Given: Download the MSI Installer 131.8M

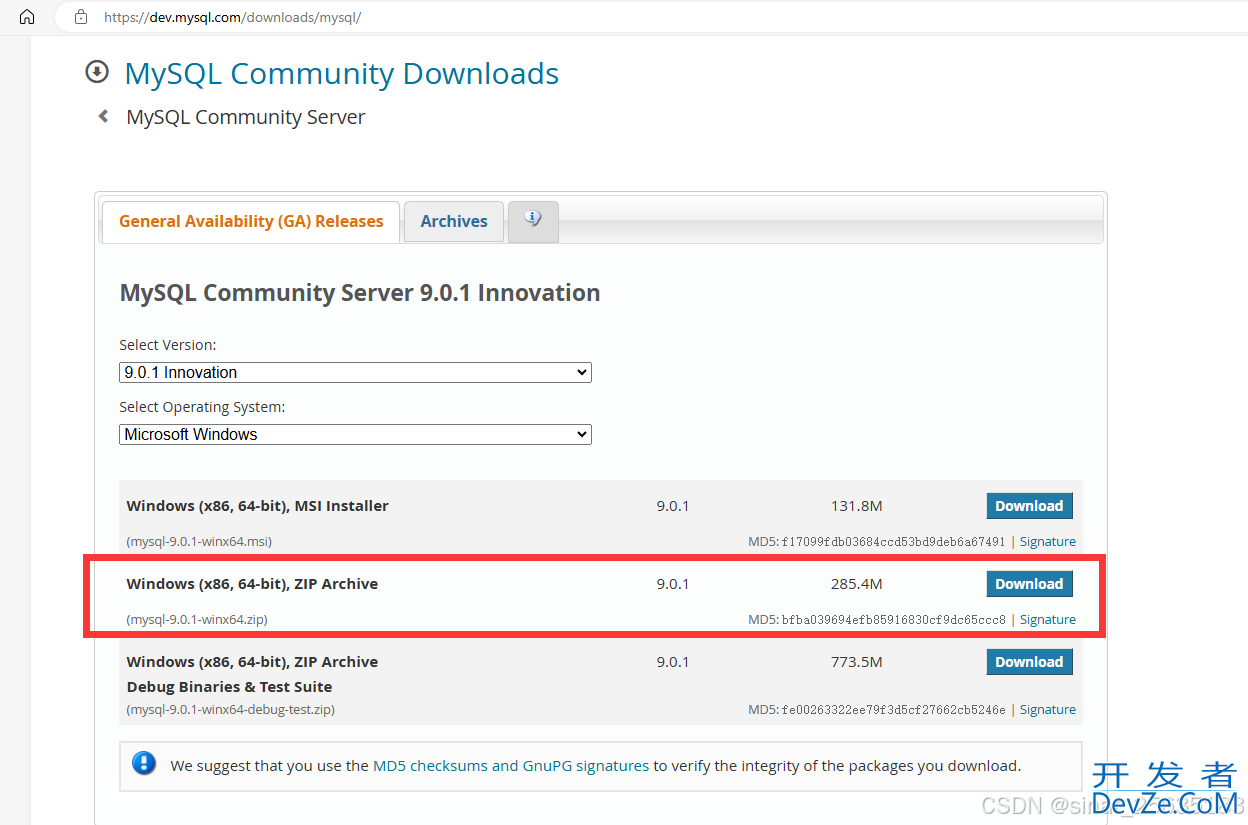Looking at the screenshot, I should [1029, 505].
